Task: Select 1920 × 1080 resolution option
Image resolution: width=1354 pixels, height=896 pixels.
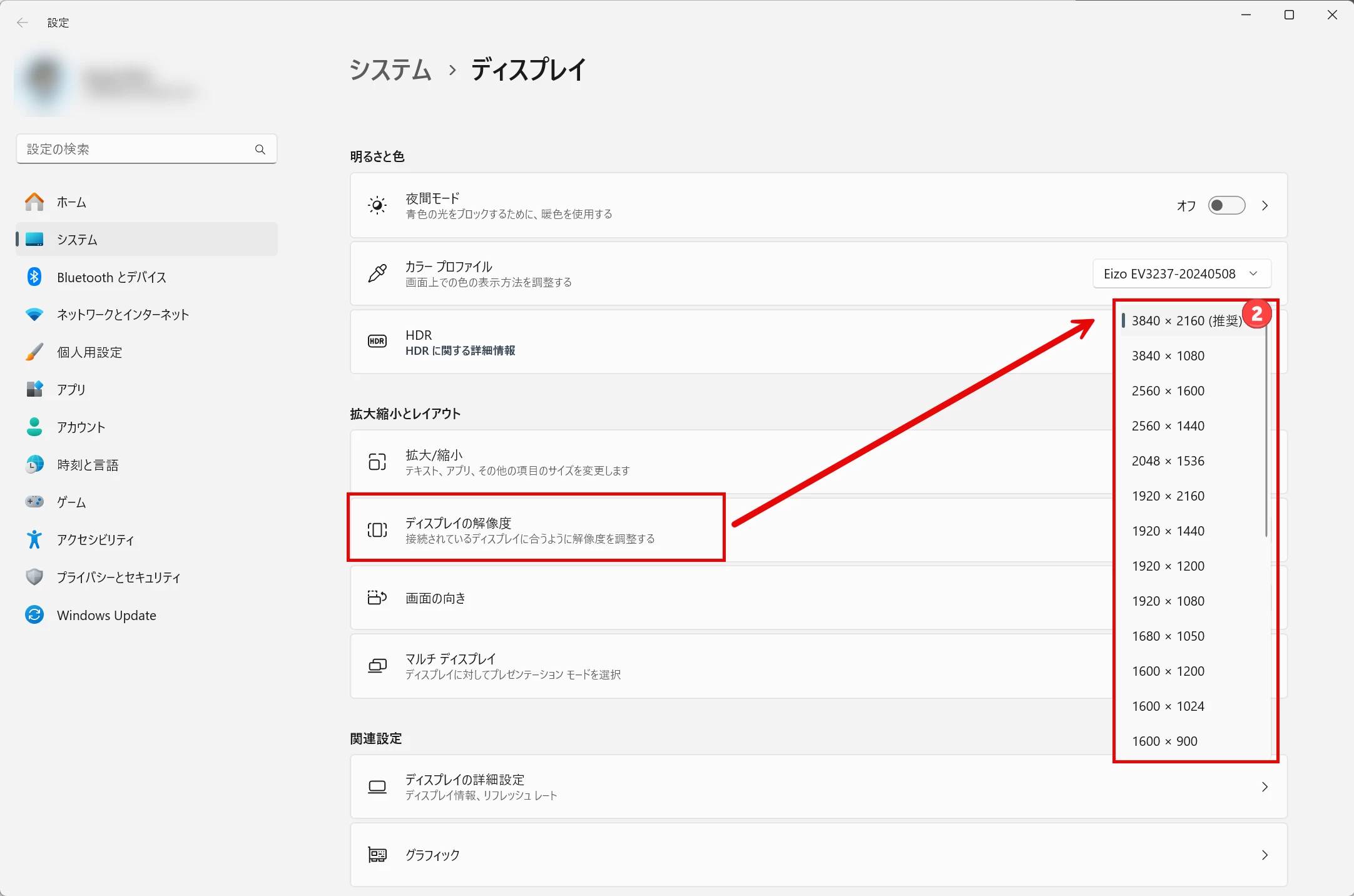Action: 1168,601
